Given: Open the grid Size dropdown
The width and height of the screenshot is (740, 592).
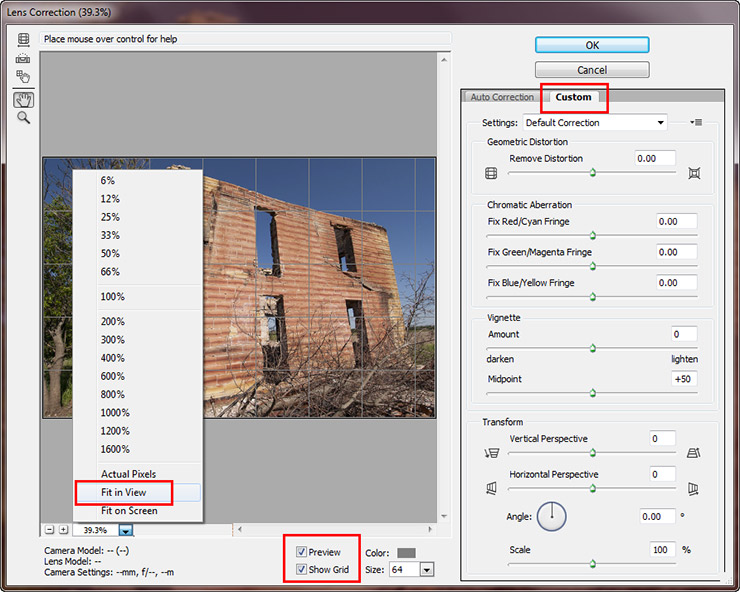Looking at the screenshot, I should click(x=427, y=570).
